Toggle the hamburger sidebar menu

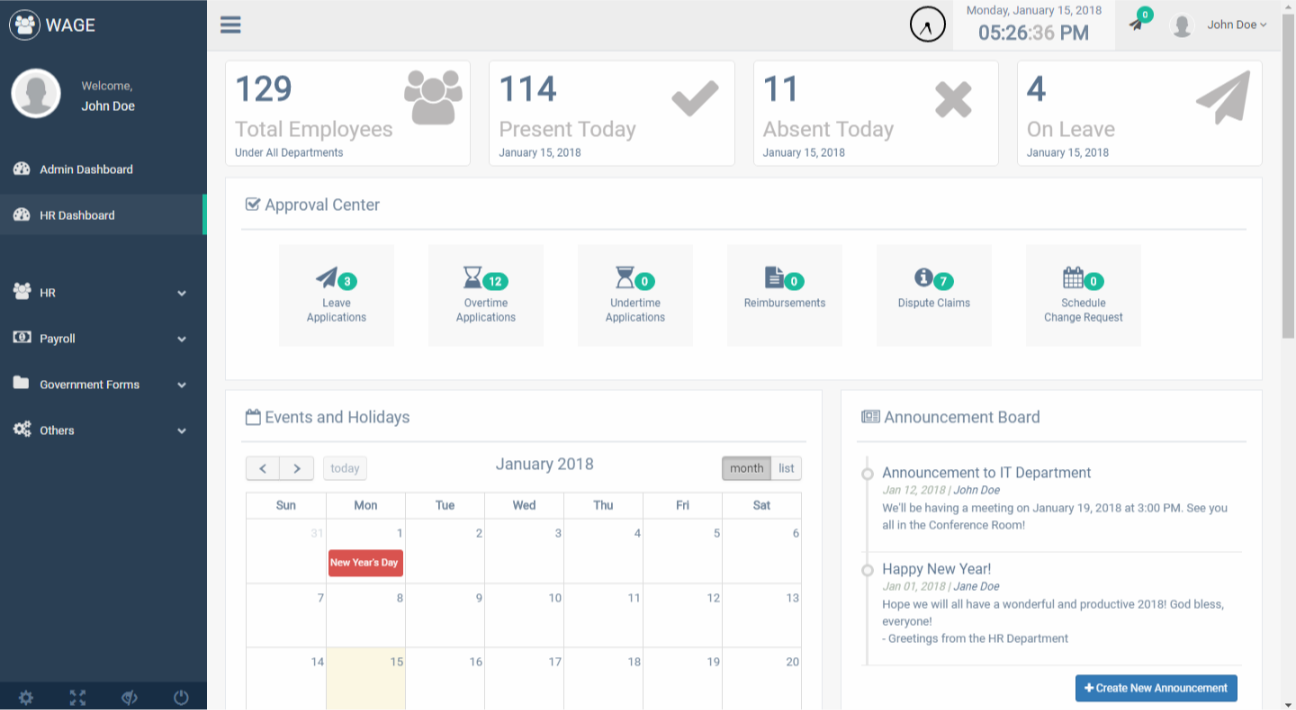pos(231,25)
